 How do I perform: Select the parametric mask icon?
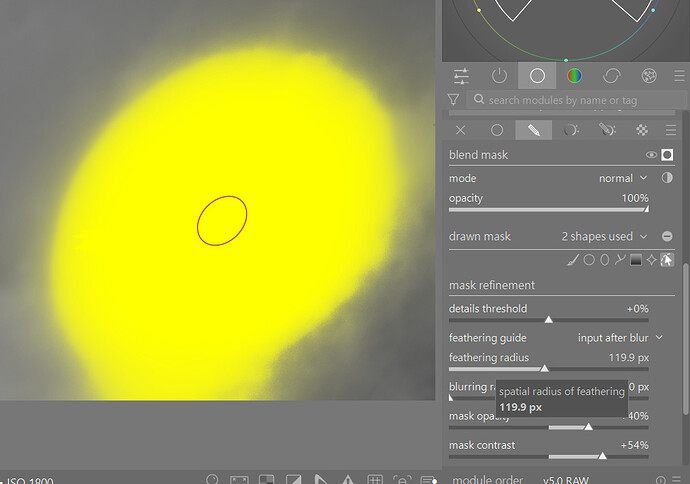(571, 130)
